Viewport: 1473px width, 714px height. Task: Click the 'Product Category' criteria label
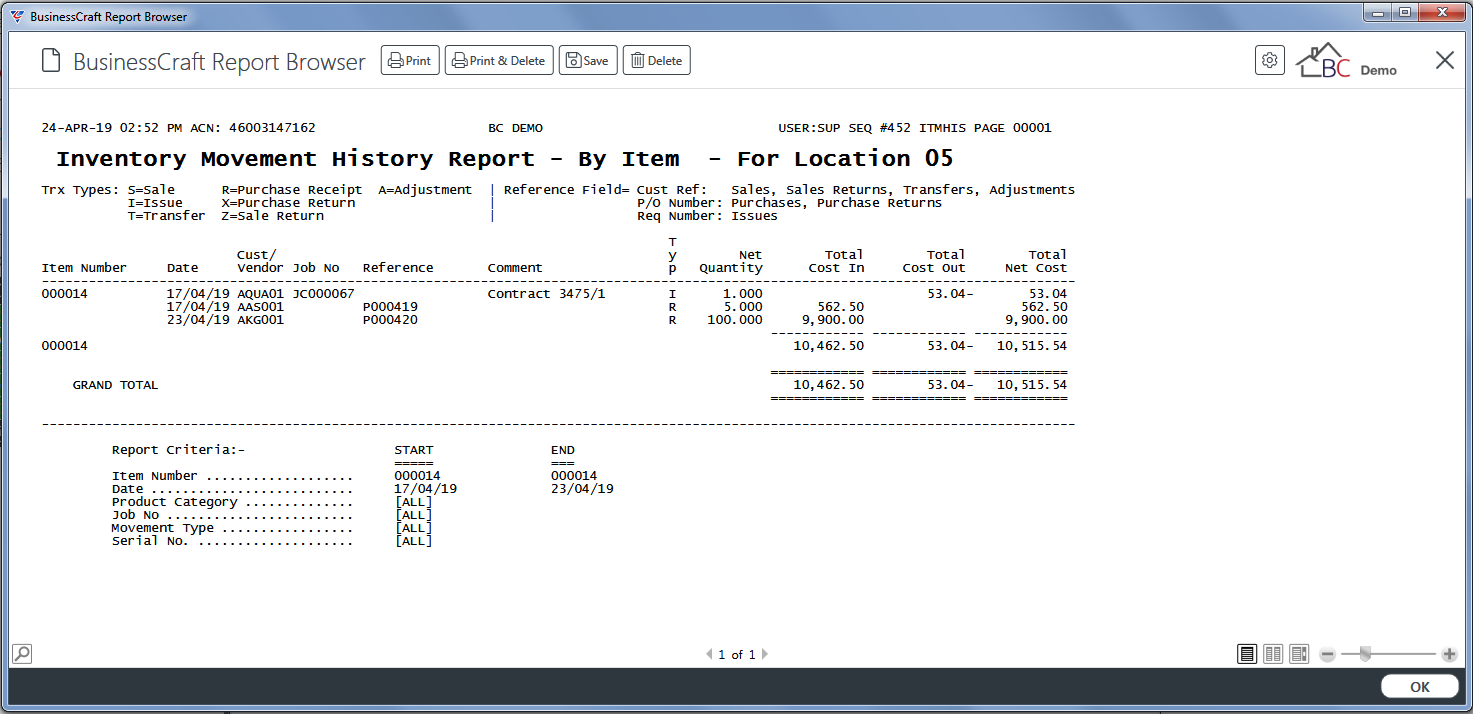pos(174,502)
